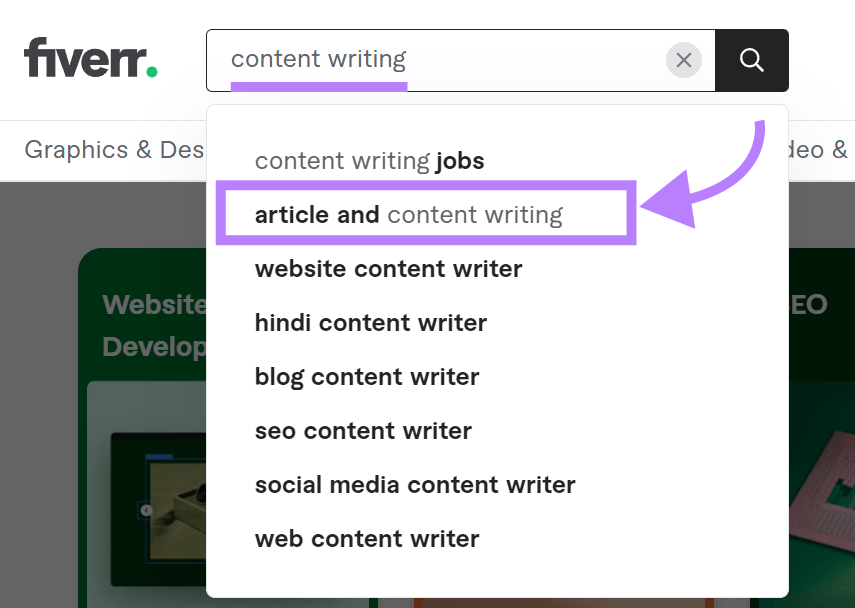Open the Video & Animation category
Viewport: 855px width, 608px height.
824,150
